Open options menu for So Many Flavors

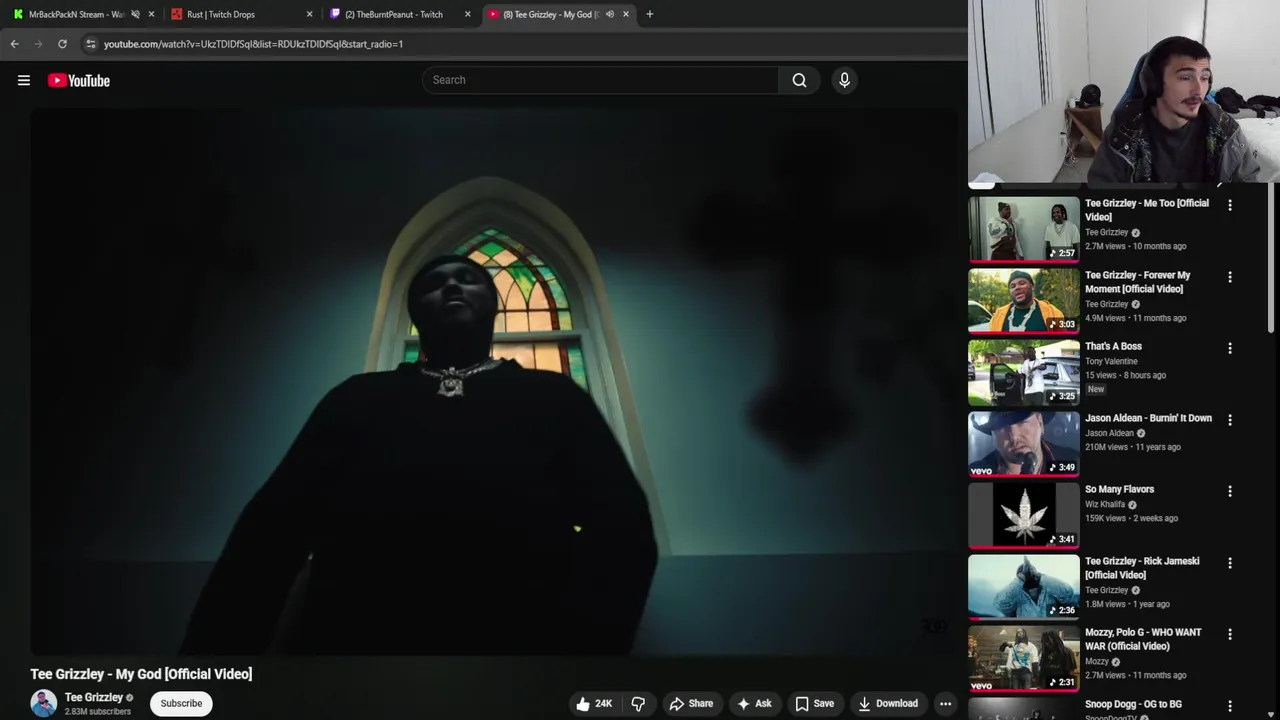1230,491
